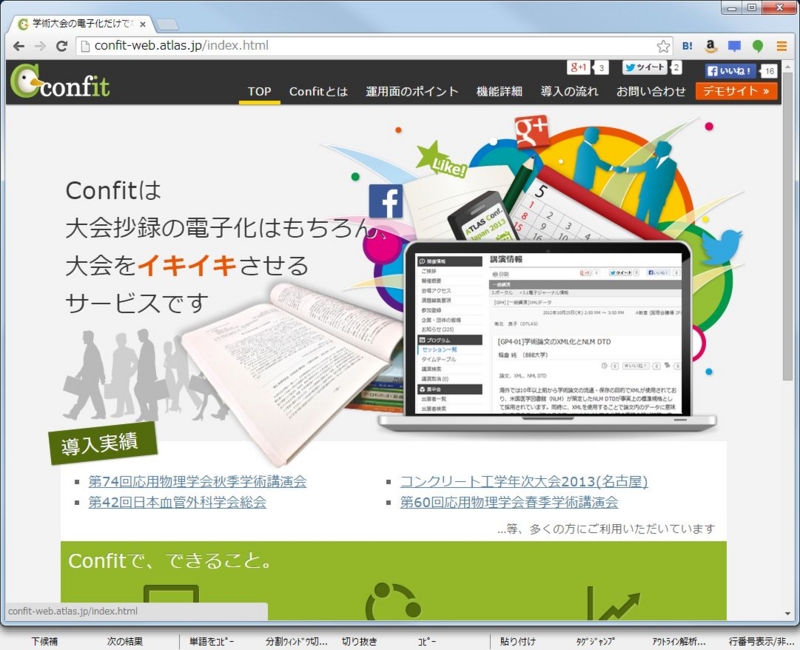This screenshot has width=800, height=650.
Task: Open 第60回応用物理学会春季学術講演会 link
Action: [509, 502]
